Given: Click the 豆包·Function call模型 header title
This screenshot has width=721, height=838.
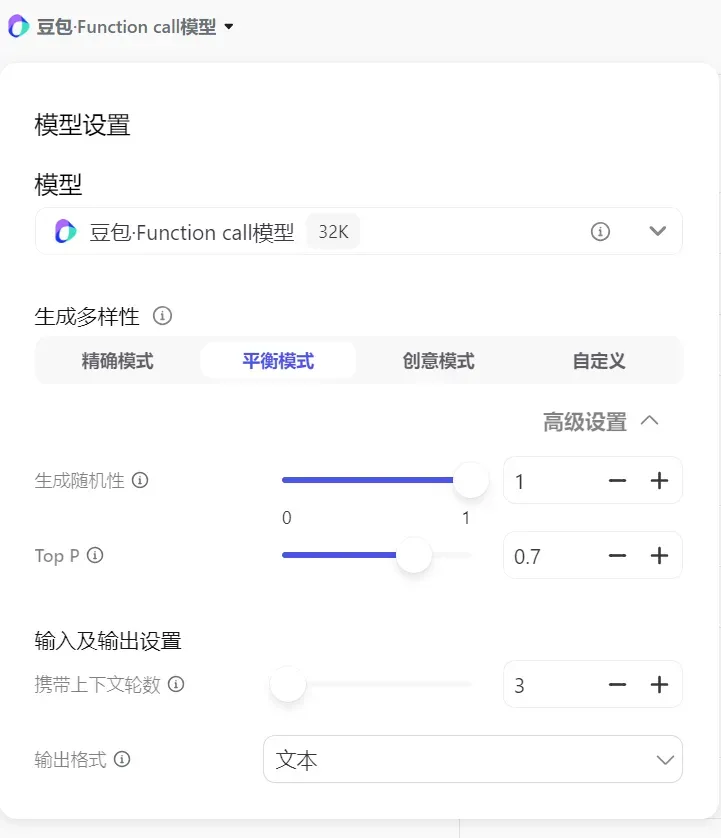Looking at the screenshot, I should point(126,26).
